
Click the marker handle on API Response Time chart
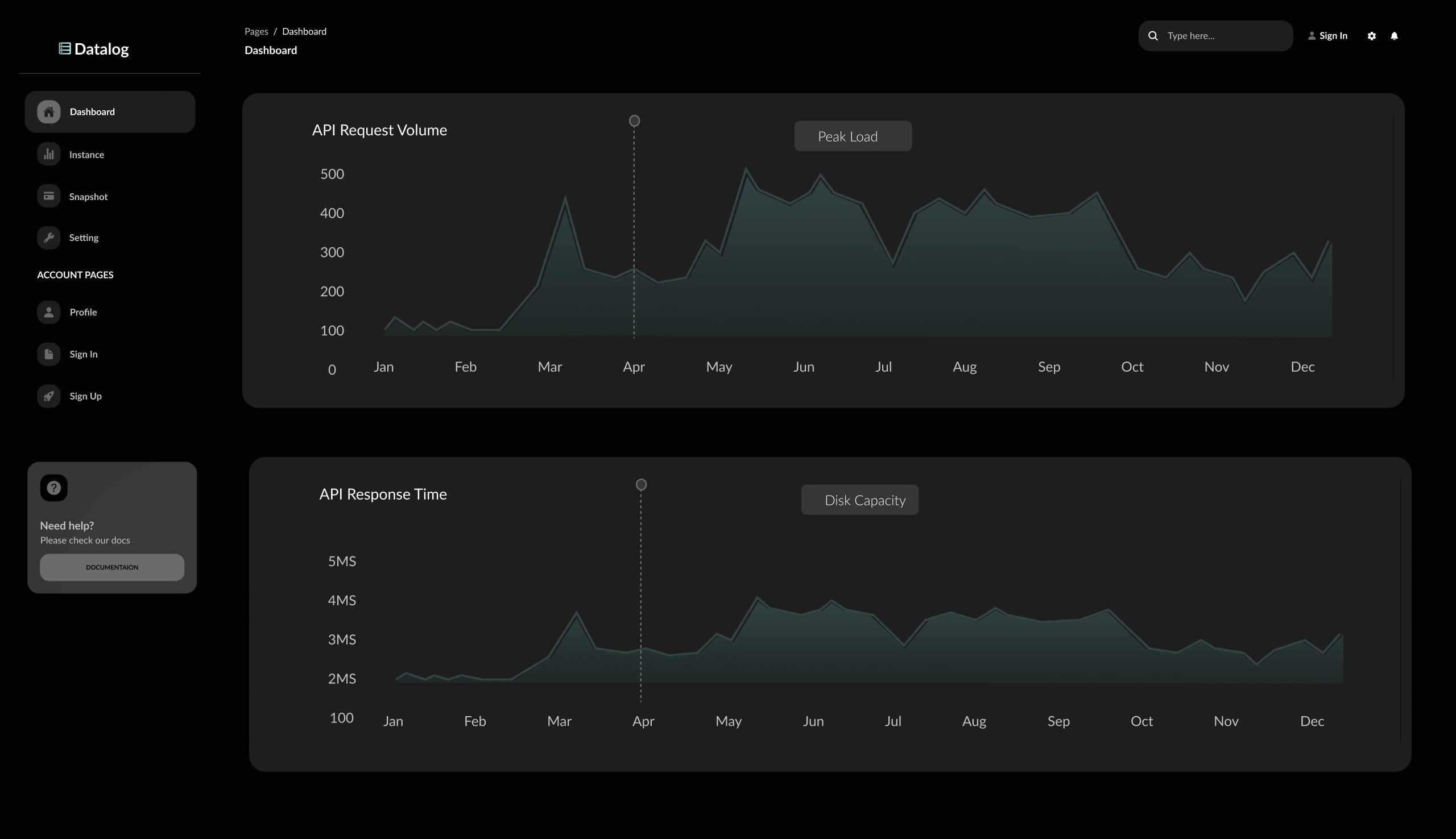click(641, 485)
